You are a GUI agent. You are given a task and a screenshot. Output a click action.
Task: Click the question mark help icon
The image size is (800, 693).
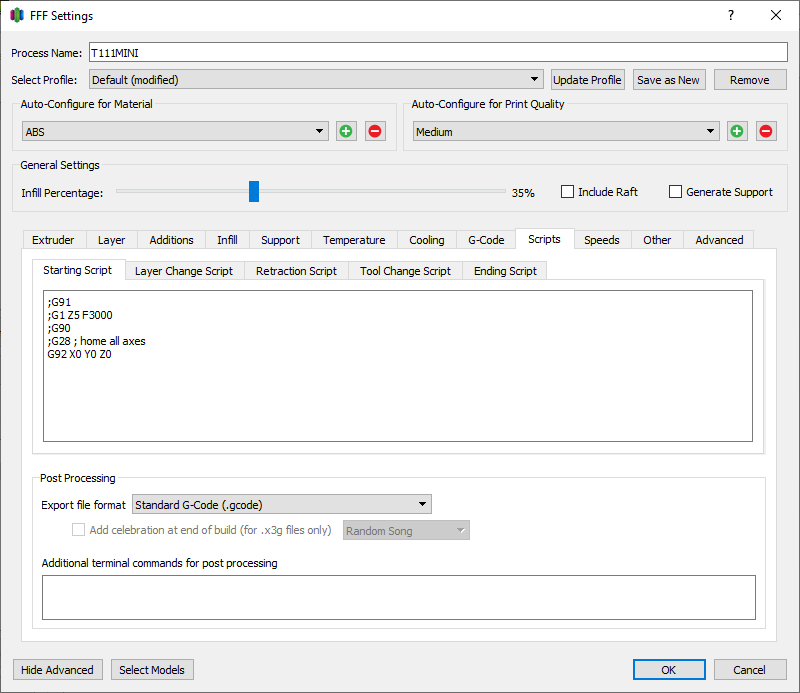coord(731,15)
